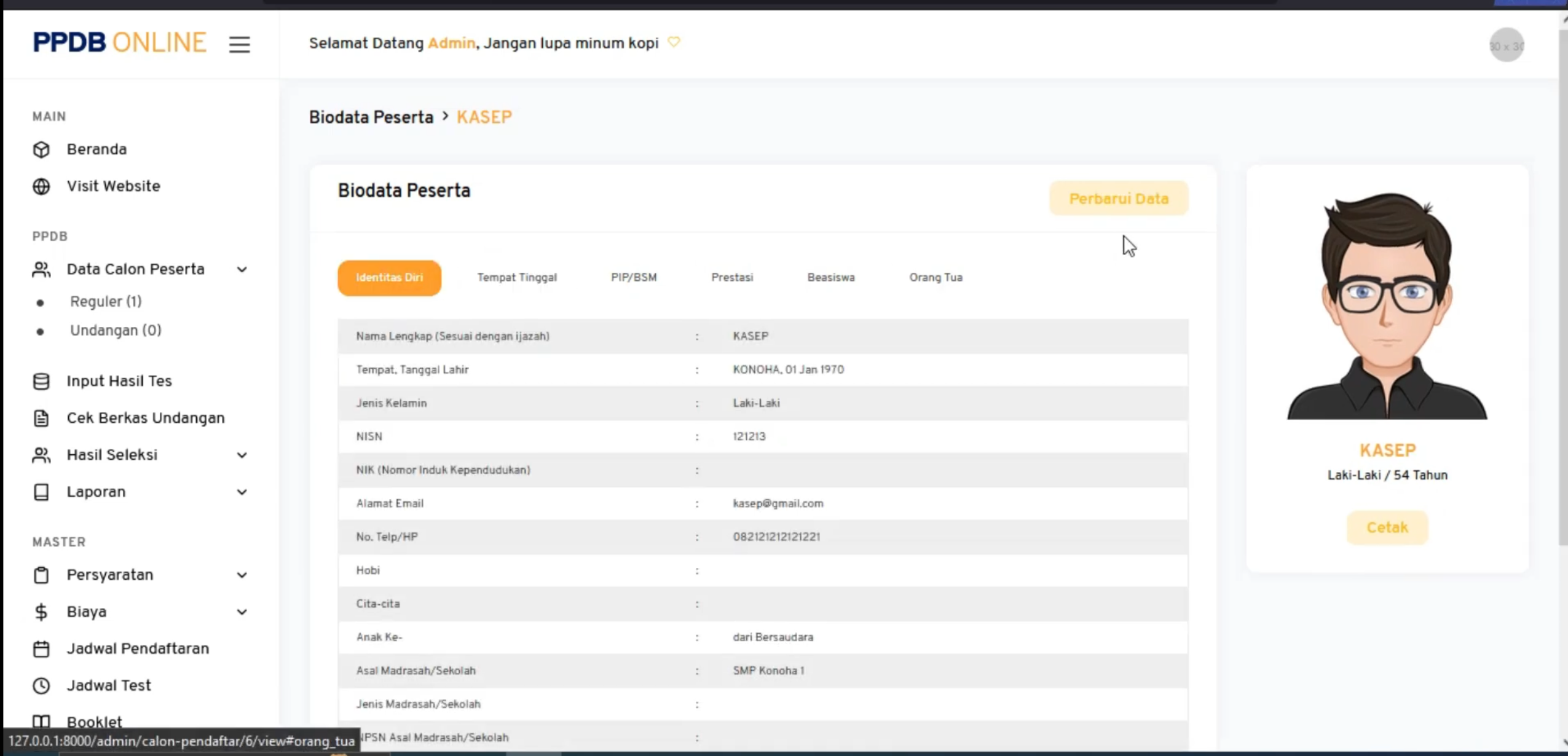
Task: Click the Cek Berkas Undangan document icon
Action: [x=41, y=418]
